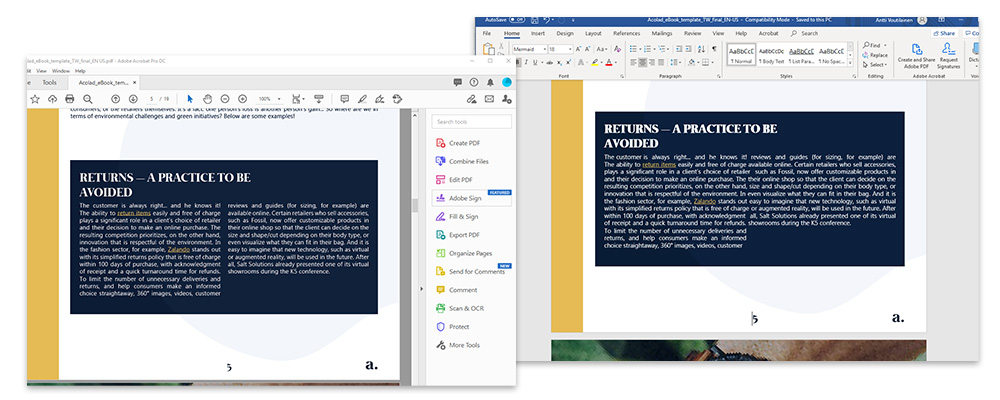
Task: Open the Acrobat tab in Word ribbon
Action: pyautogui.click(x=768, y=33)
